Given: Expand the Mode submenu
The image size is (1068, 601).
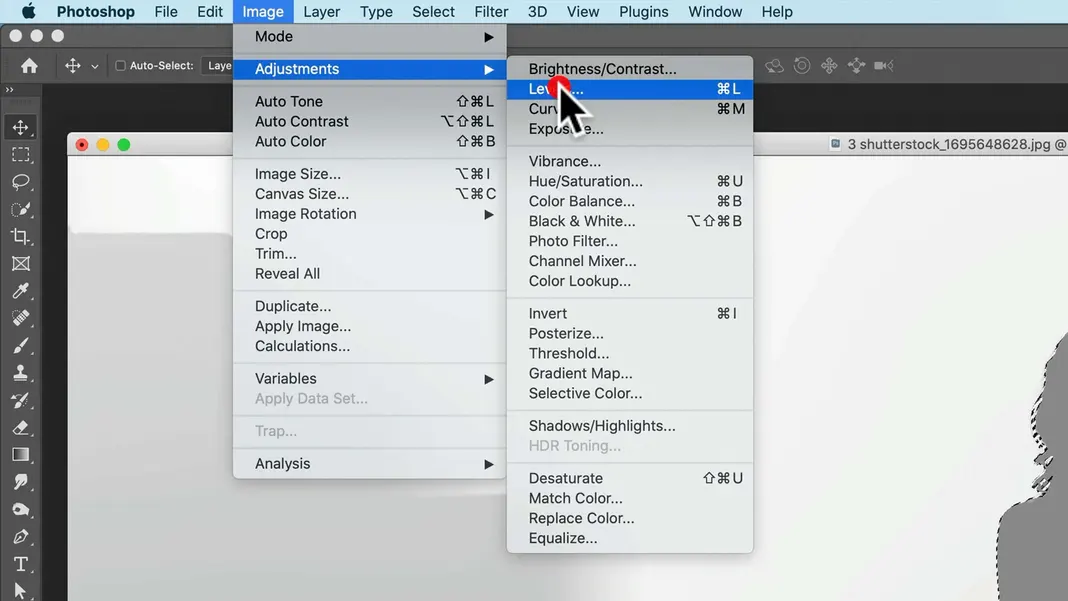Looking at the screenshot, I should [x=370, y=37].
